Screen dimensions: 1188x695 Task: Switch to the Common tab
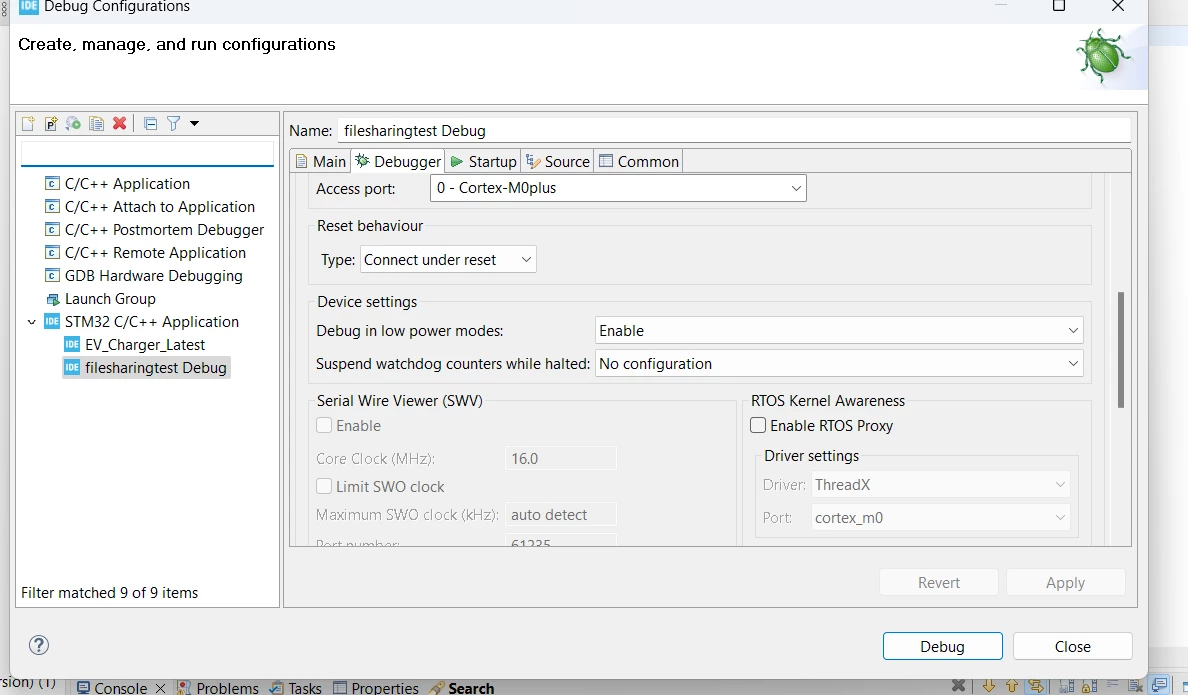click(639, 161)
